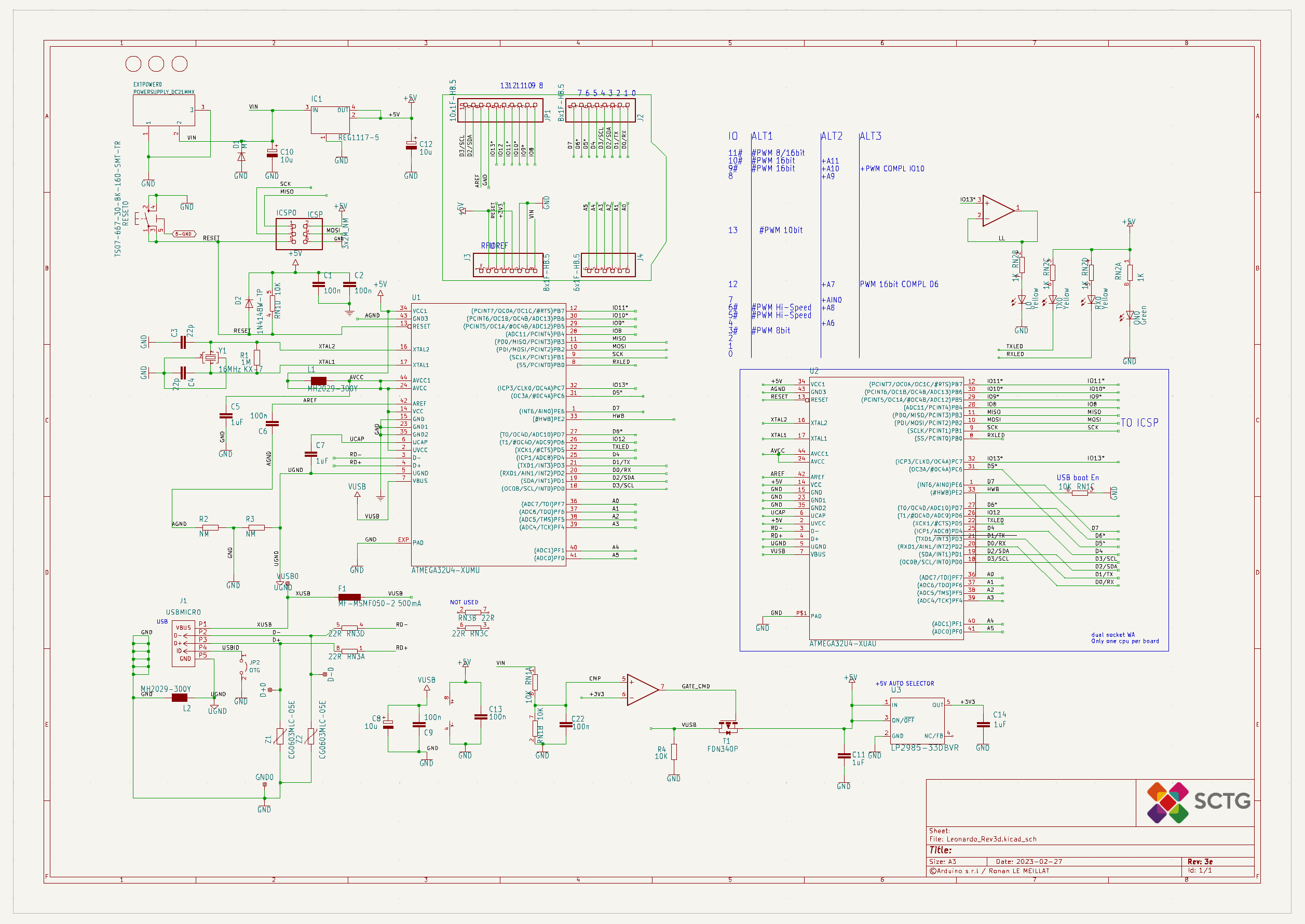Screen dimensions: 1305x924
Task: Click the ATMEGA32U4-XUMU chip label under U1
Action: (445, 570)
